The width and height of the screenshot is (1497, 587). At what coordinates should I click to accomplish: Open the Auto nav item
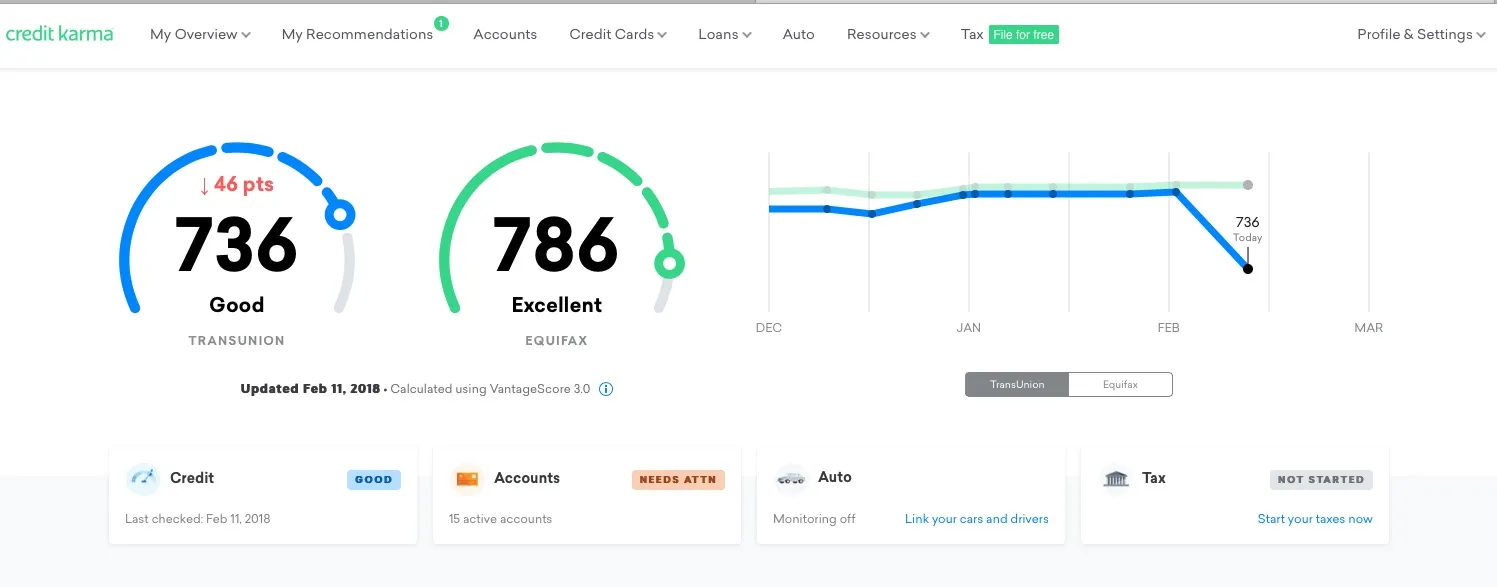point(798,35)
